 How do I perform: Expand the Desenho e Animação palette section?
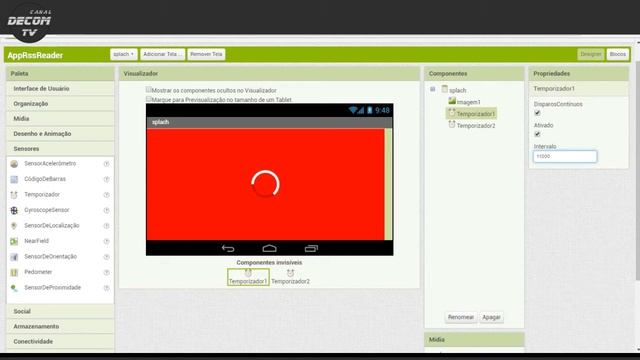[x=60, y=134]
